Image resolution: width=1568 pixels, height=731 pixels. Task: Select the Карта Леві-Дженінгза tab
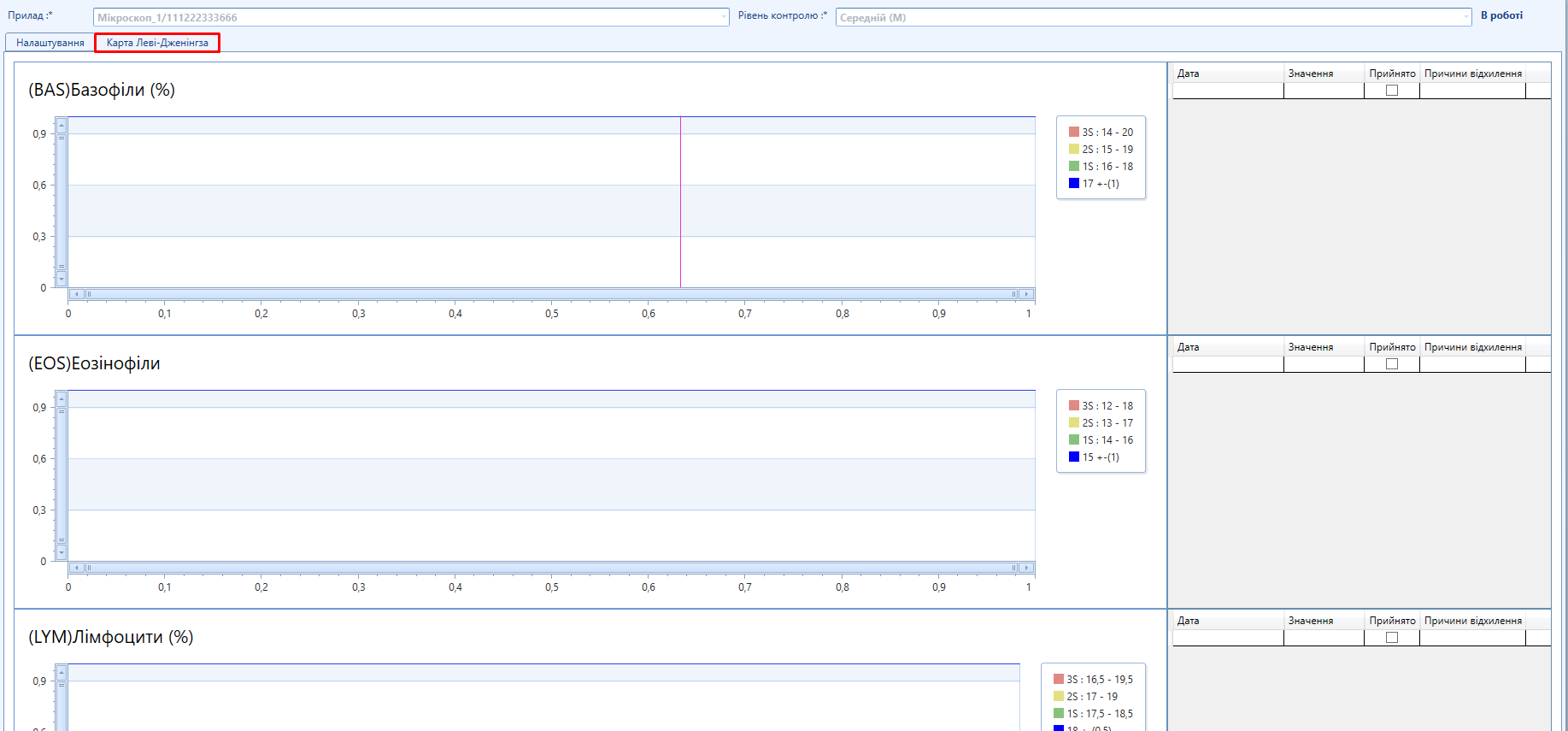[x=157, y=43]
